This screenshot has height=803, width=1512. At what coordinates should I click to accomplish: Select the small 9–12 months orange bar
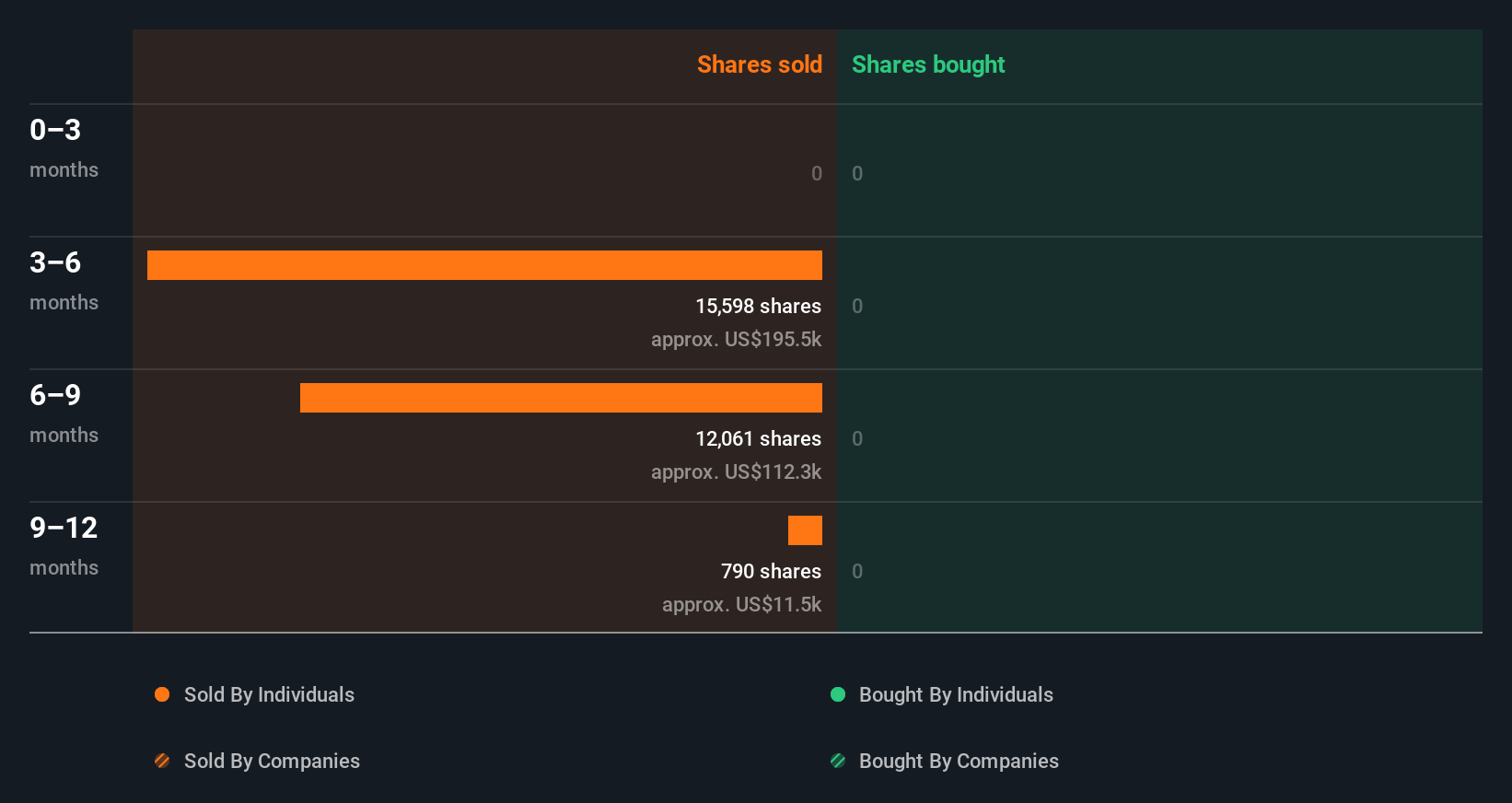coord(805,530)
